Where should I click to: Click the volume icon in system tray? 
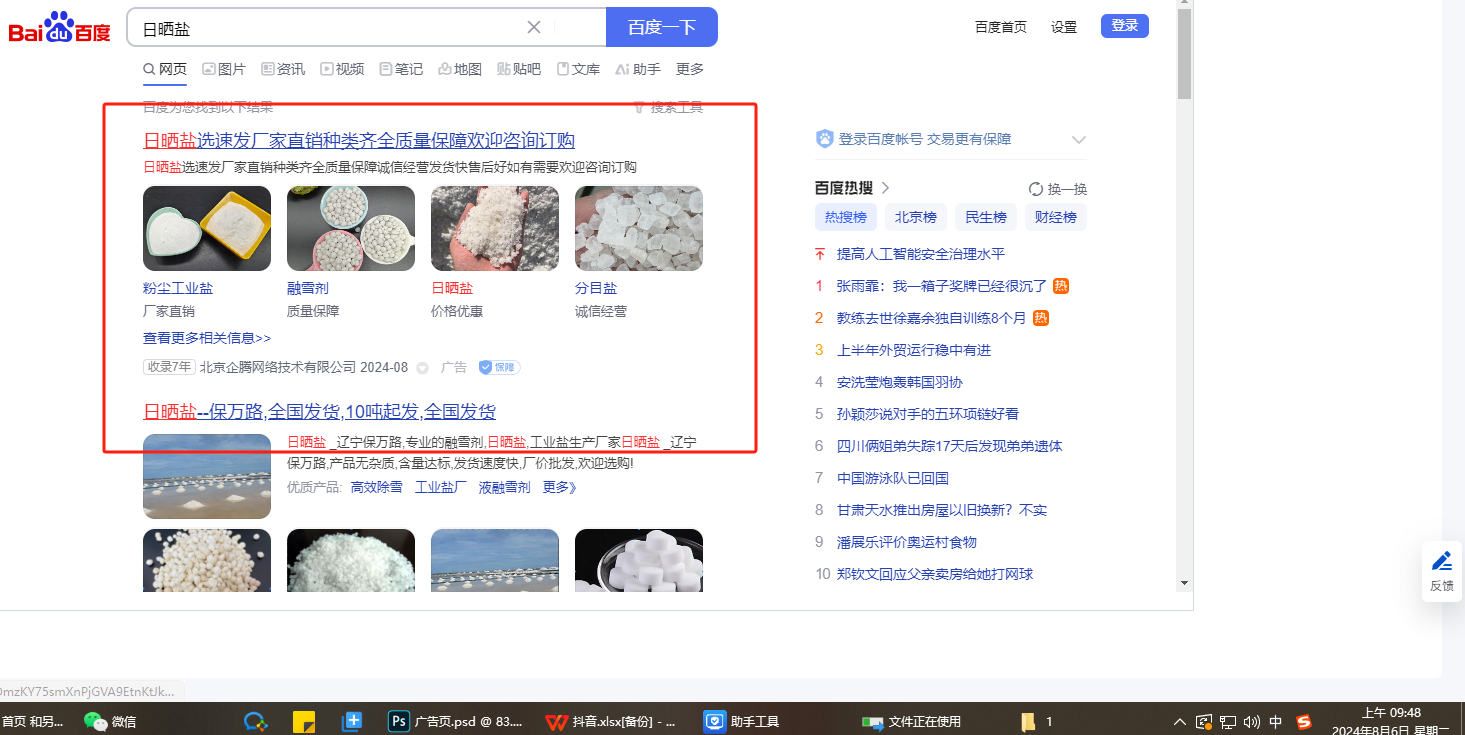(1251, 721)
